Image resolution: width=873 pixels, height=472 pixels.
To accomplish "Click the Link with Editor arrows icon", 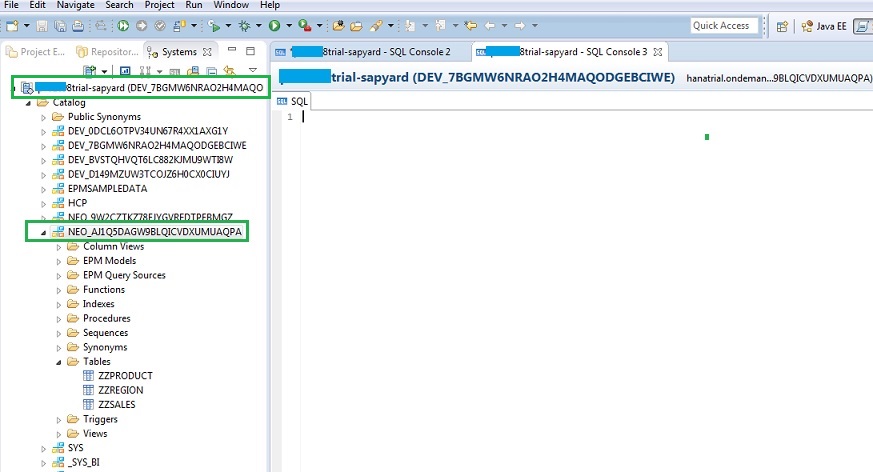I will click(229, 71).
